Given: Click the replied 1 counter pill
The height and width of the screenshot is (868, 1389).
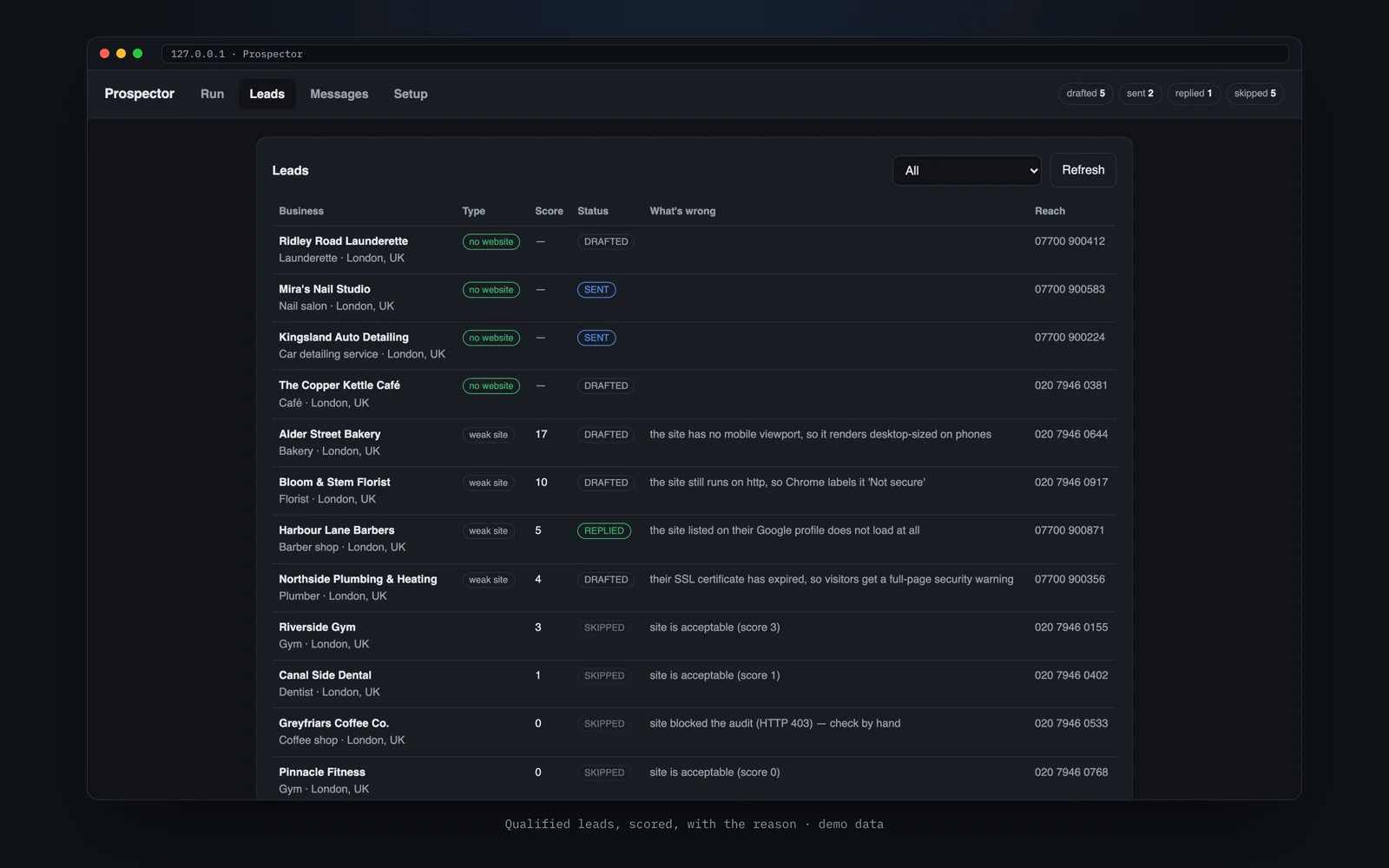Looking at the screenshot, I should [1194, 94].
